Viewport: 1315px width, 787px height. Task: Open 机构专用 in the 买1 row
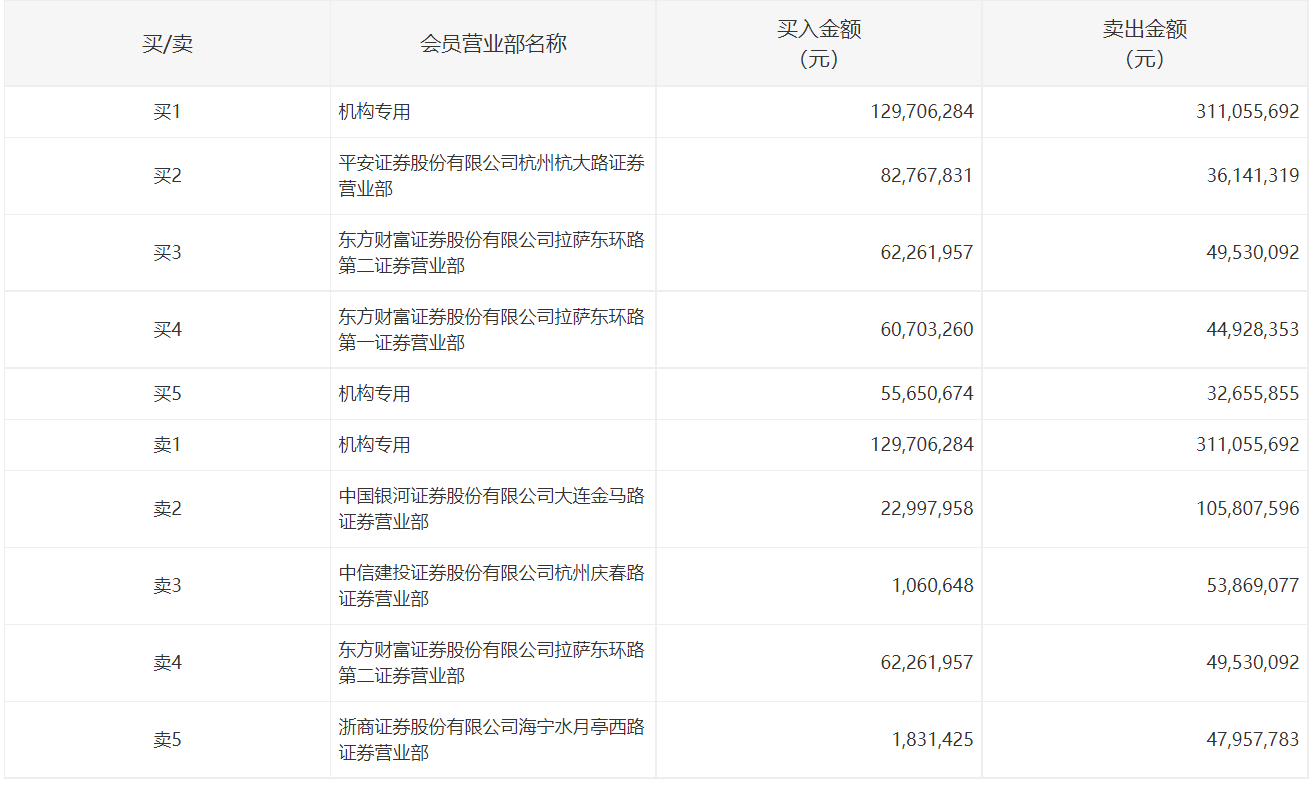[375, 112]
